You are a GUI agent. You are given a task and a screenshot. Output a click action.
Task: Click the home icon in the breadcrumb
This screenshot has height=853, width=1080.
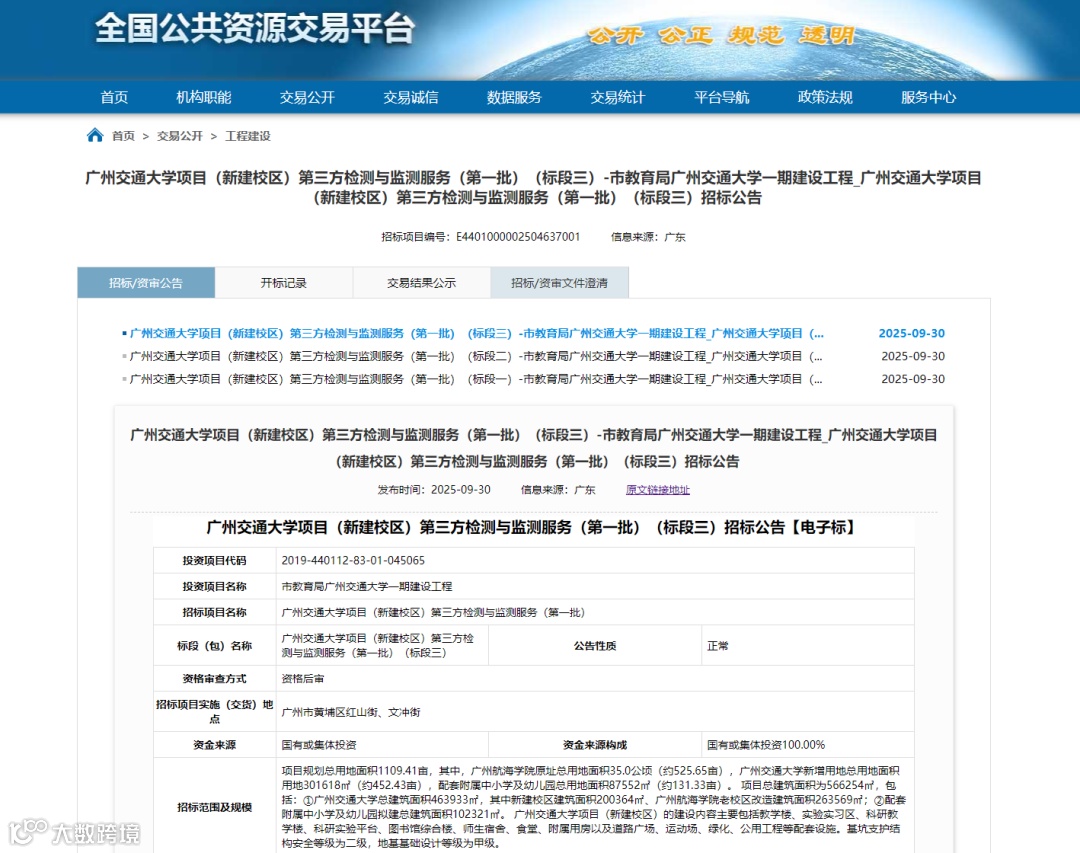[x=96, y=136]
